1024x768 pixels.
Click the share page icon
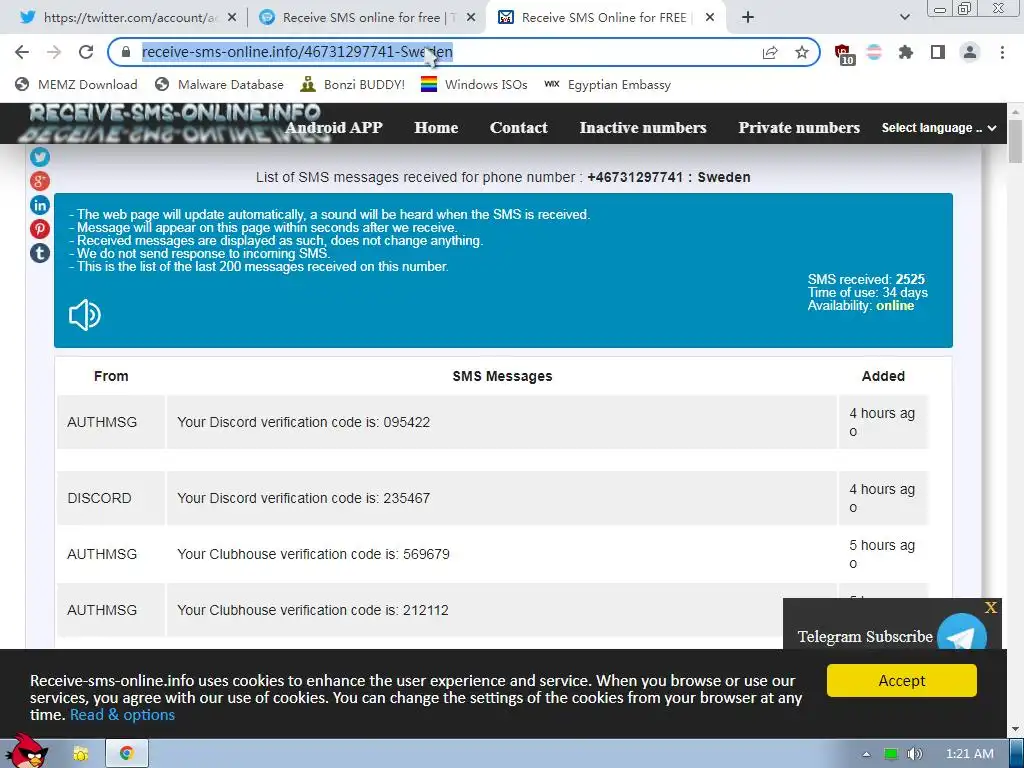click(x=770, y=52)
